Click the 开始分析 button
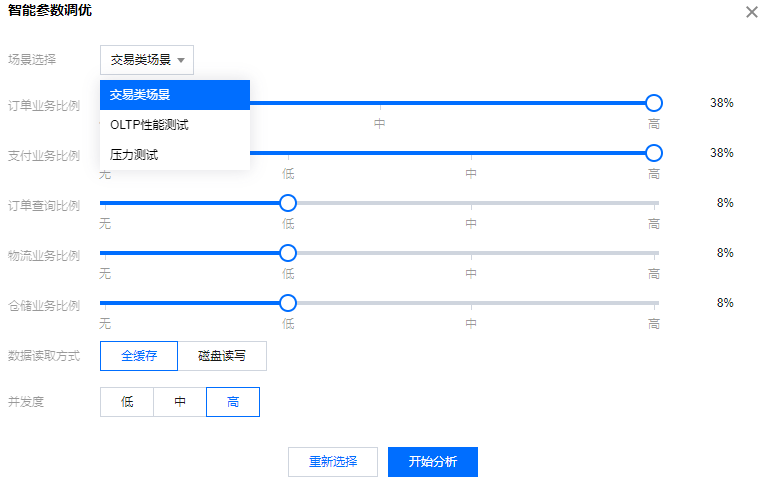762x484 pixels. pyautogui.click(x=433, y=462)
